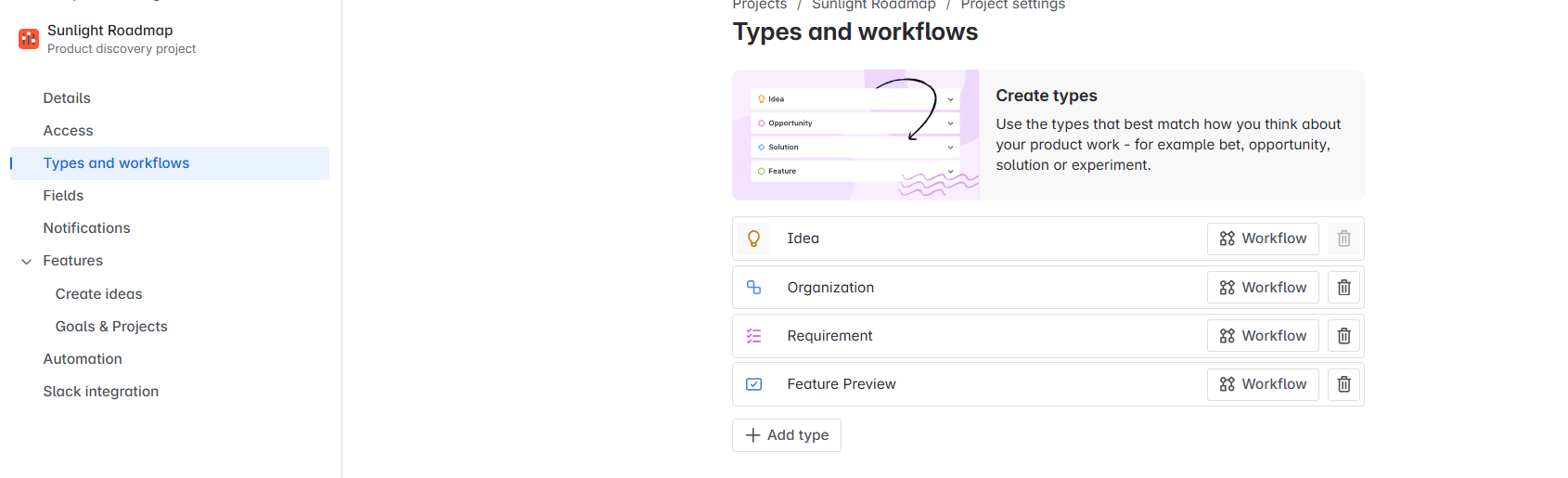This screenshot has height=478, width=1568.
Task: Open Goals & Projects under Features
Action: [111, 327]
